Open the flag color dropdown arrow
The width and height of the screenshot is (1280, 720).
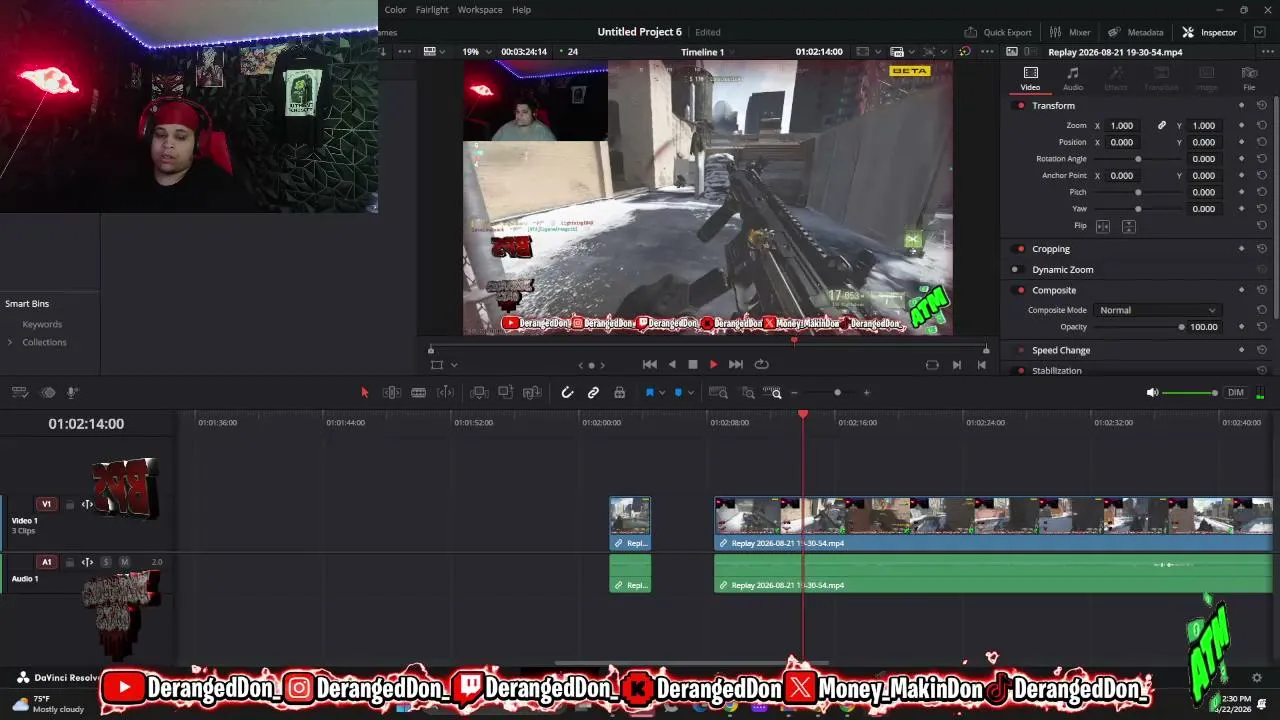coord(661,393)
